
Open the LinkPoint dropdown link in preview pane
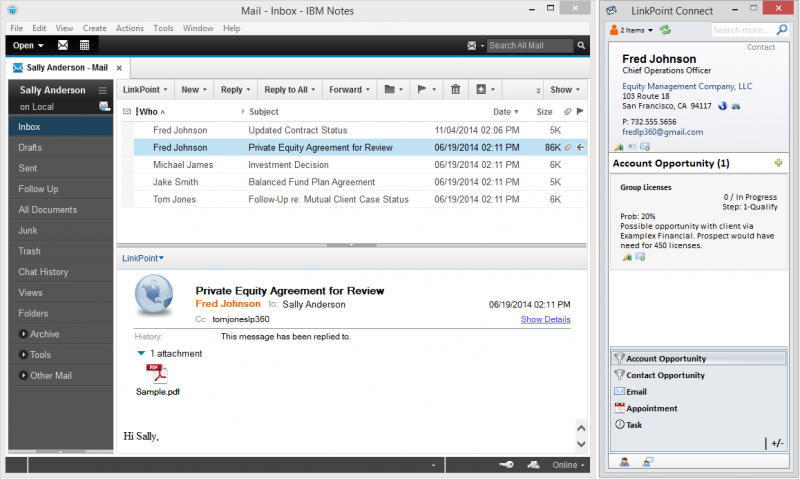click(x=143, y=258)
